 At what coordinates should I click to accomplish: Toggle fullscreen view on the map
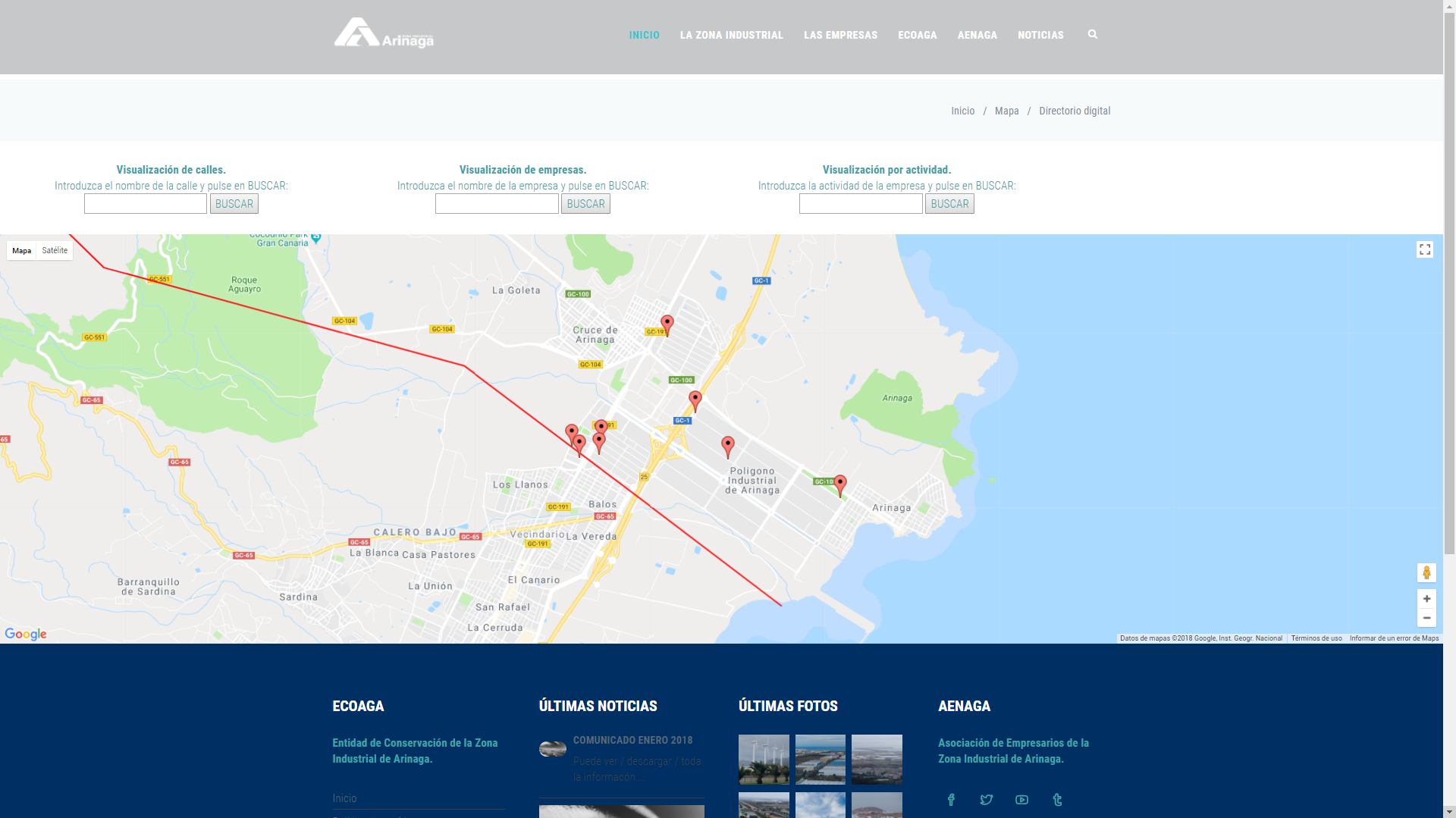1424,249
